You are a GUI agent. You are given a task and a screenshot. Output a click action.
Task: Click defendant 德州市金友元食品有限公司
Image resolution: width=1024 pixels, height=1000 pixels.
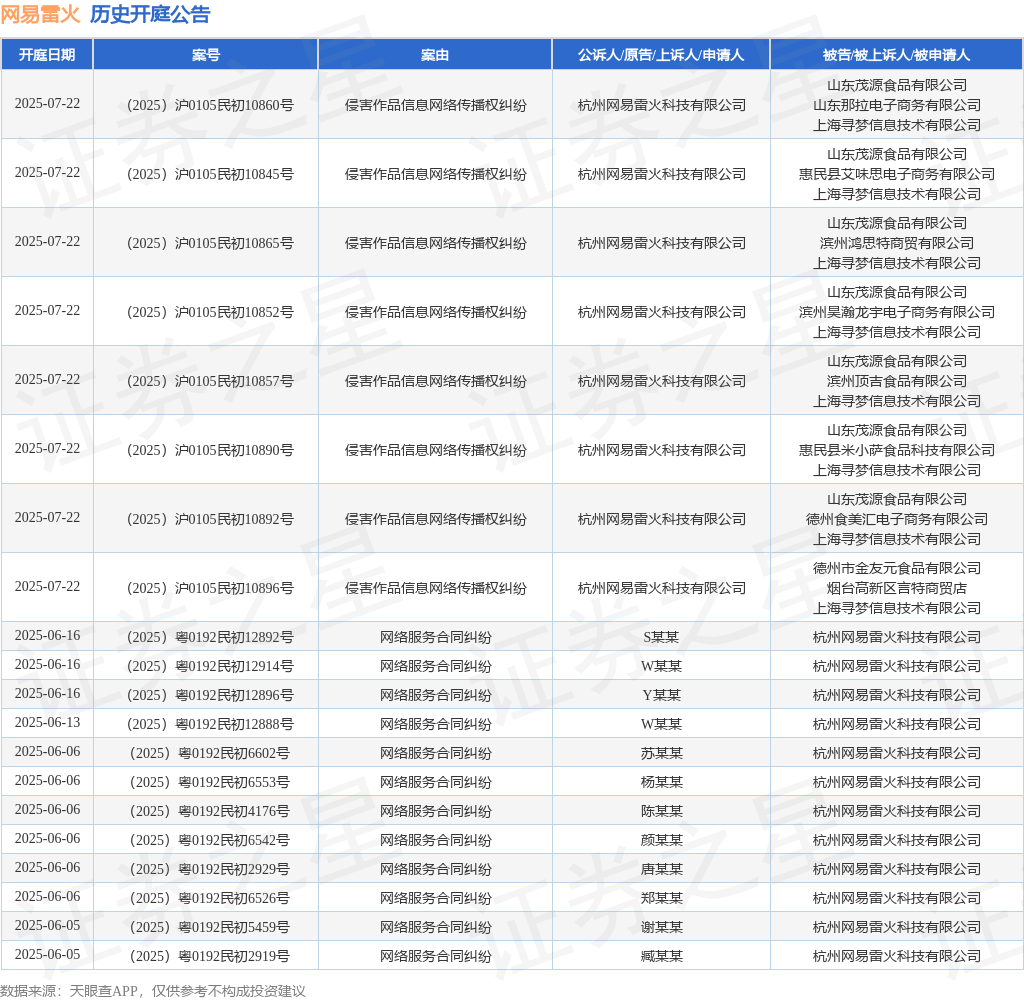[897, 568]
